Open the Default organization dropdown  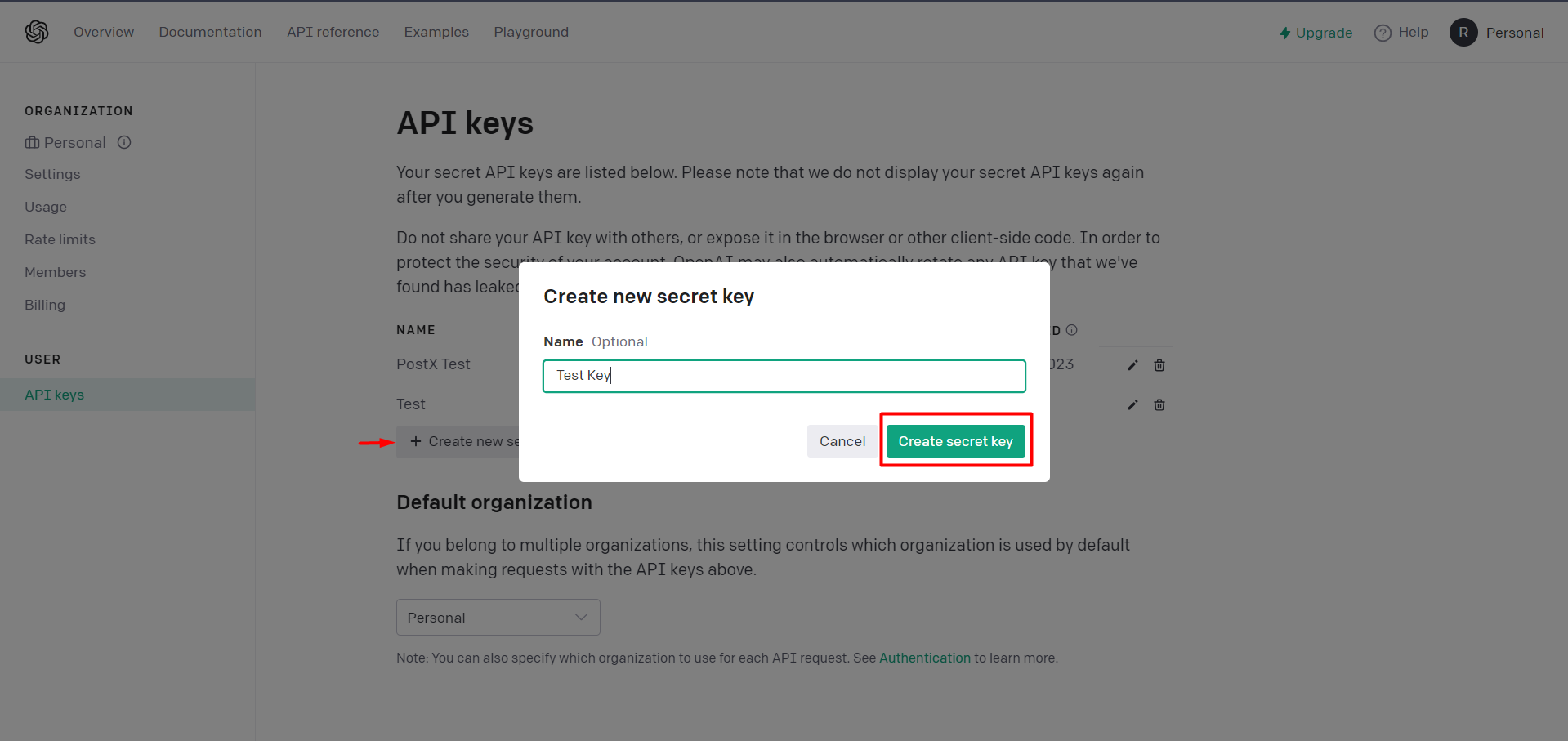click(498, 617)
